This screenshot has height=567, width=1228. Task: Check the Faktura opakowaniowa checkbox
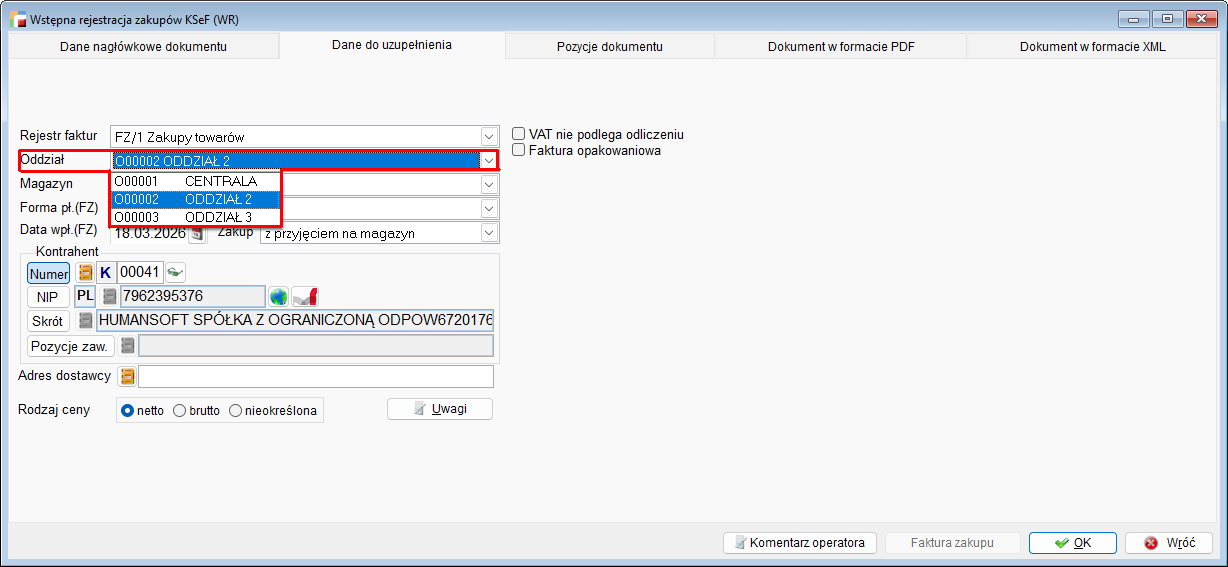click(x=519, y=150)
